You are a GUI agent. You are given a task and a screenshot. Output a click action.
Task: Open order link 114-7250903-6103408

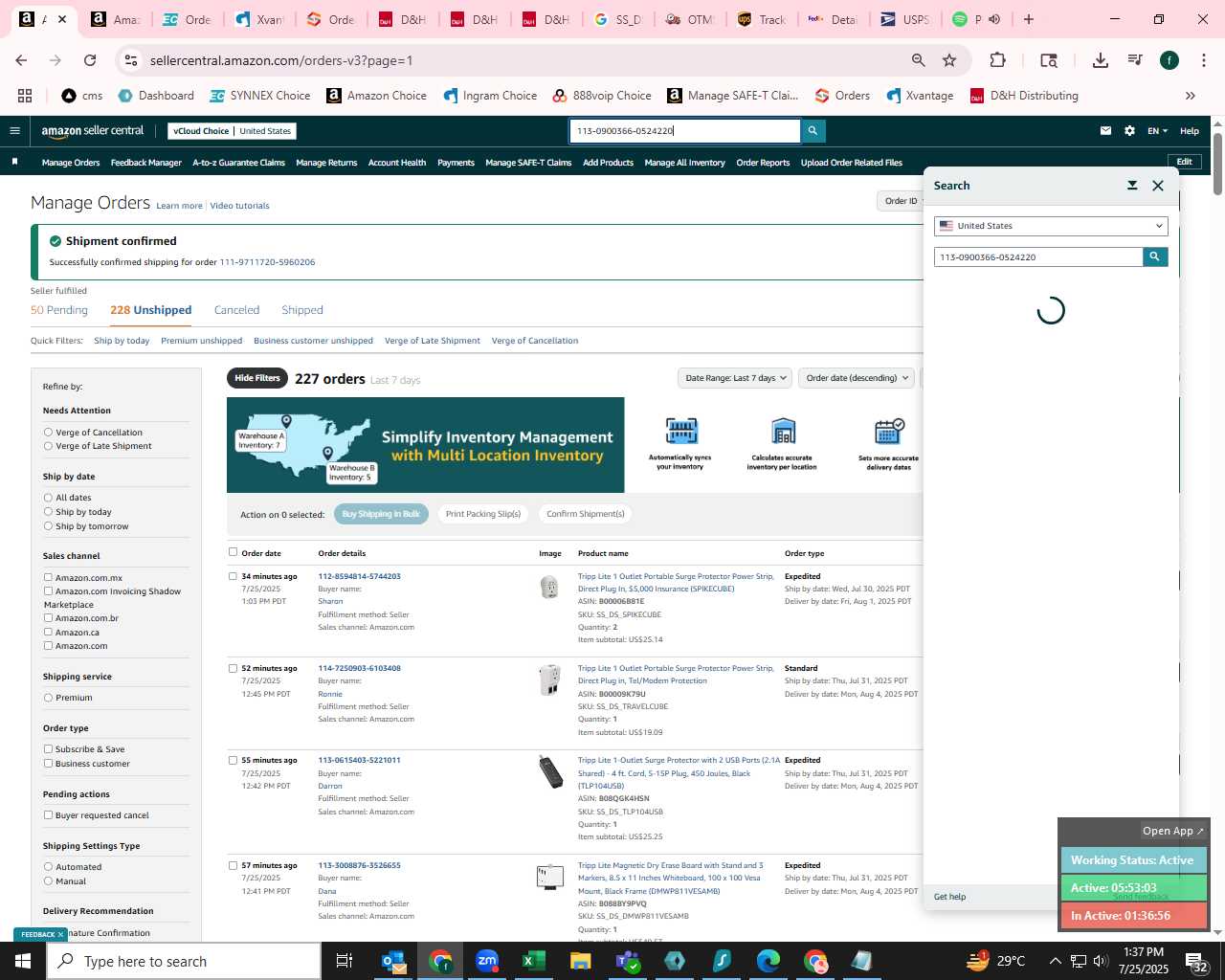pyautogui.click(x=359, y=668)
